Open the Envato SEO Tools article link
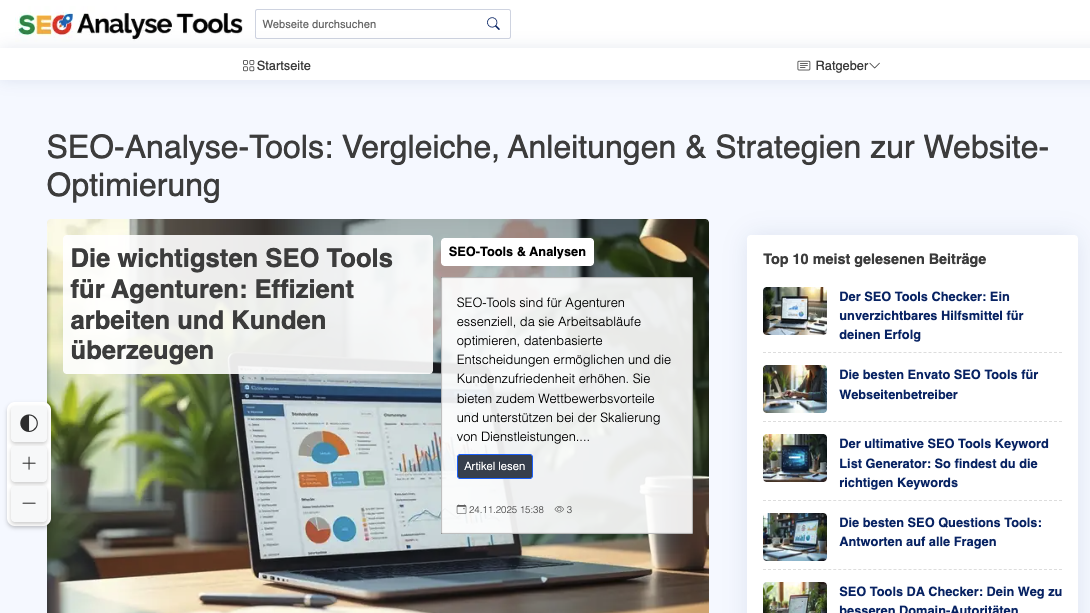The image size is (1090, 613). 937,384
